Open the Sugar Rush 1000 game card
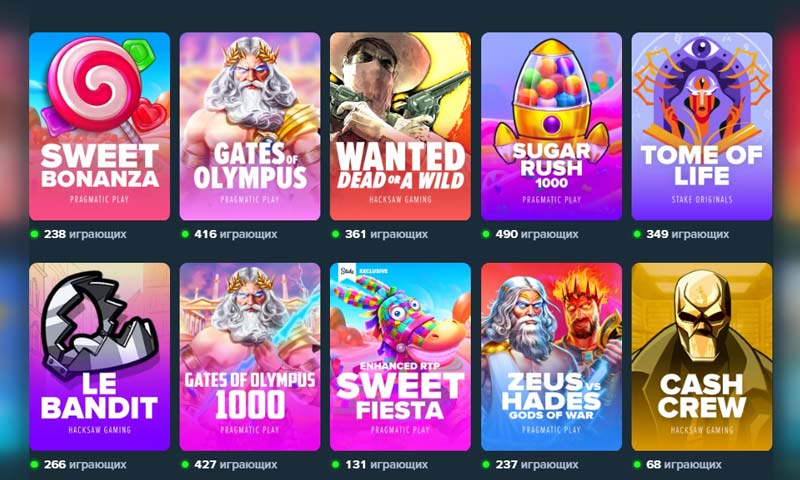This screenshot has height=480, width=800. click(552, 127)
